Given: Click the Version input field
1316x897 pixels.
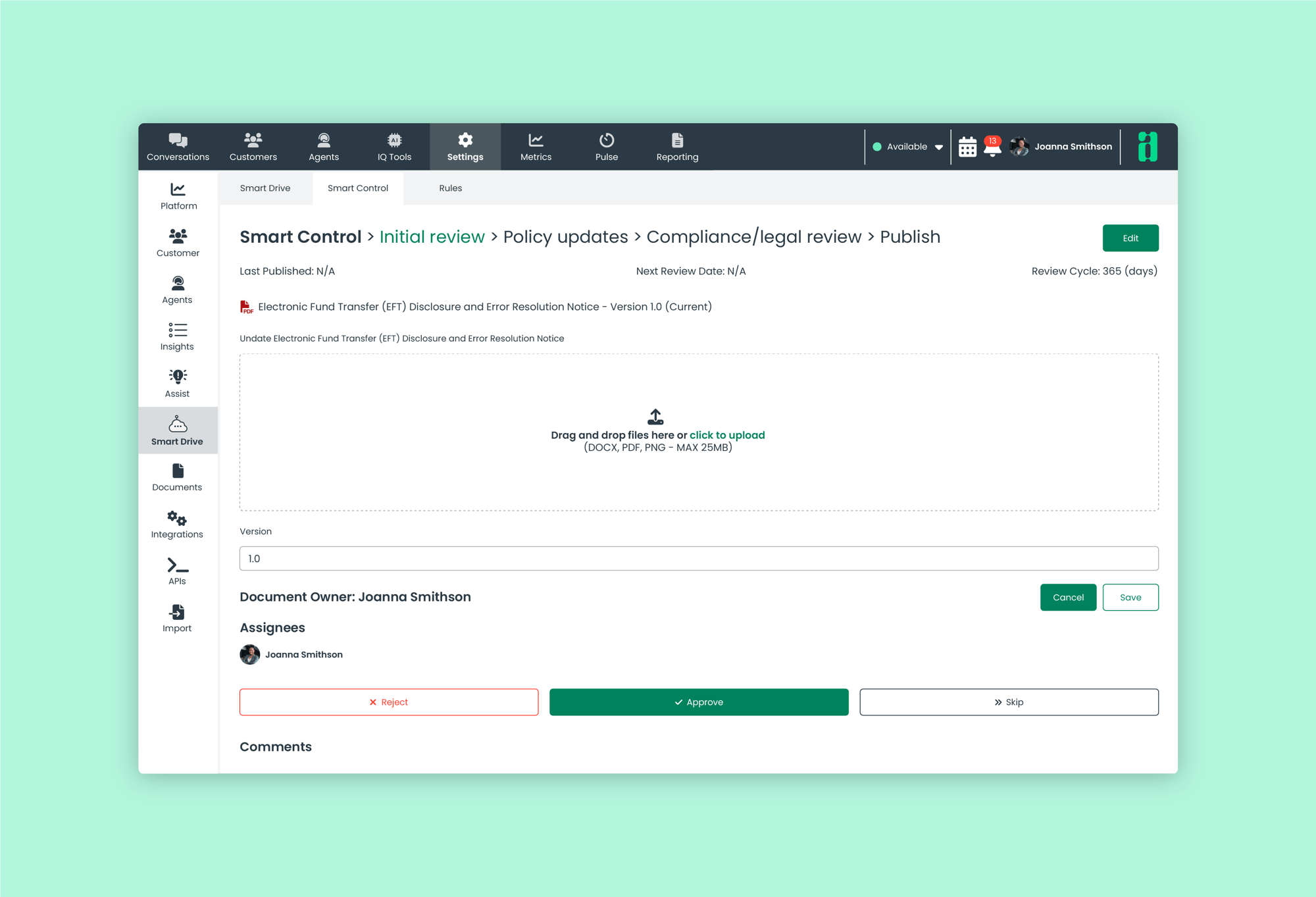Looking at the screenshot, I should [x=699, y=559].
